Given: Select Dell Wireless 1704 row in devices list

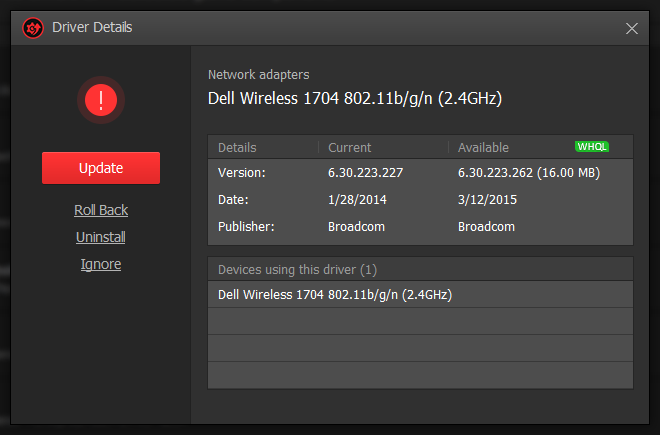Looking at the screenshot, I should [x=420, y=294].
